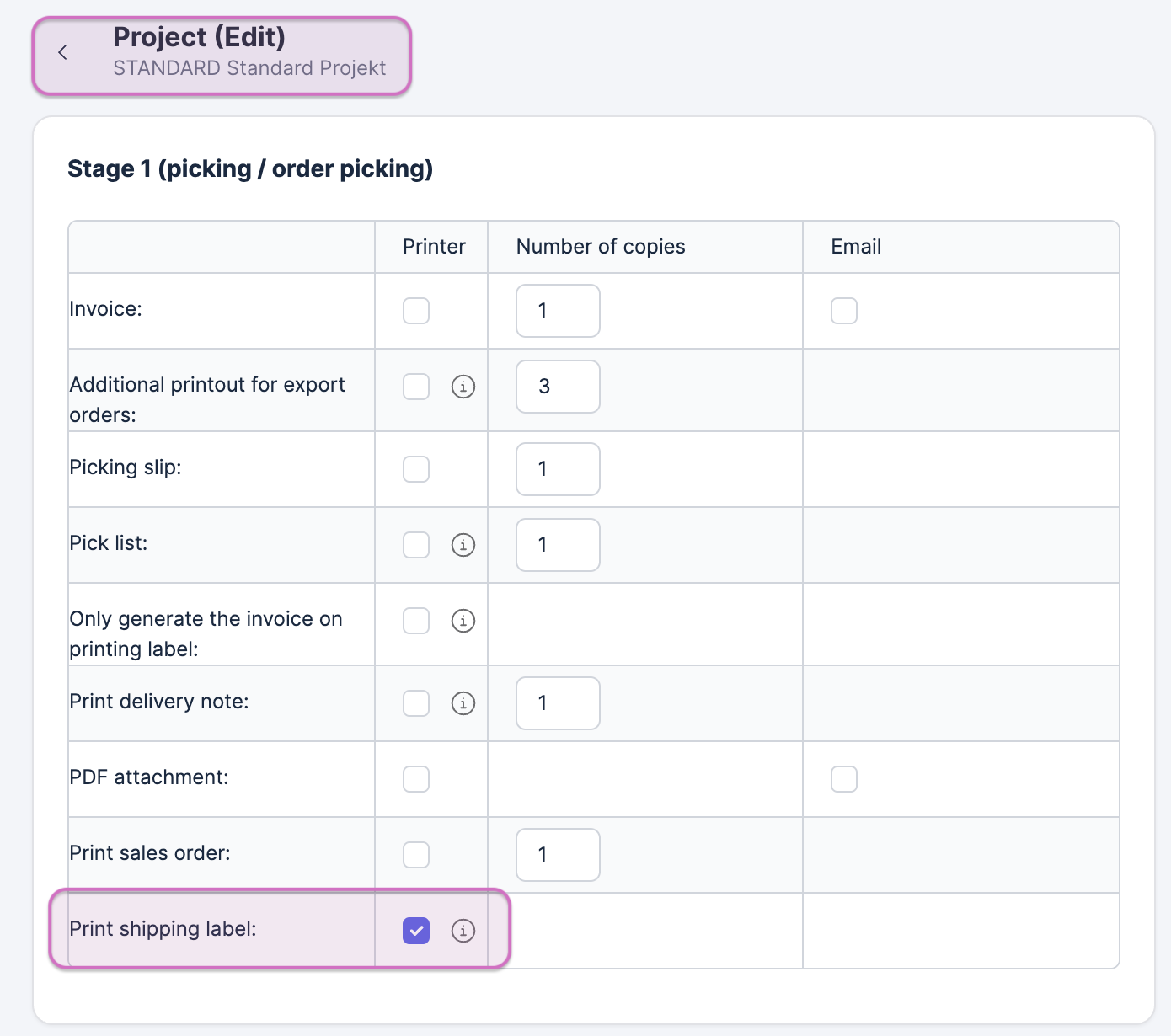
Task: Tick the Picking slip printer checkbox
Action: [416, 469]
